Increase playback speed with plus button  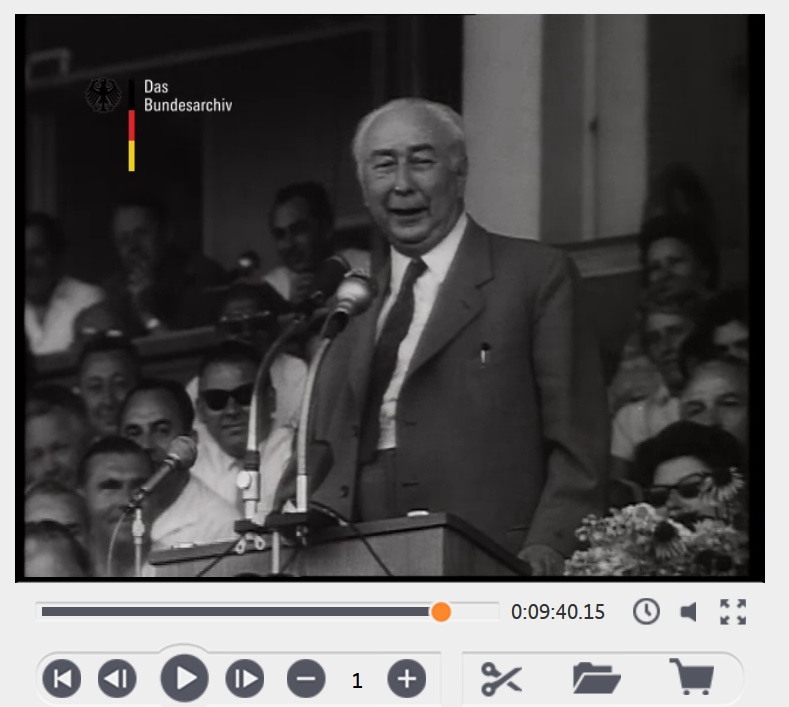(x=407, y=678)
